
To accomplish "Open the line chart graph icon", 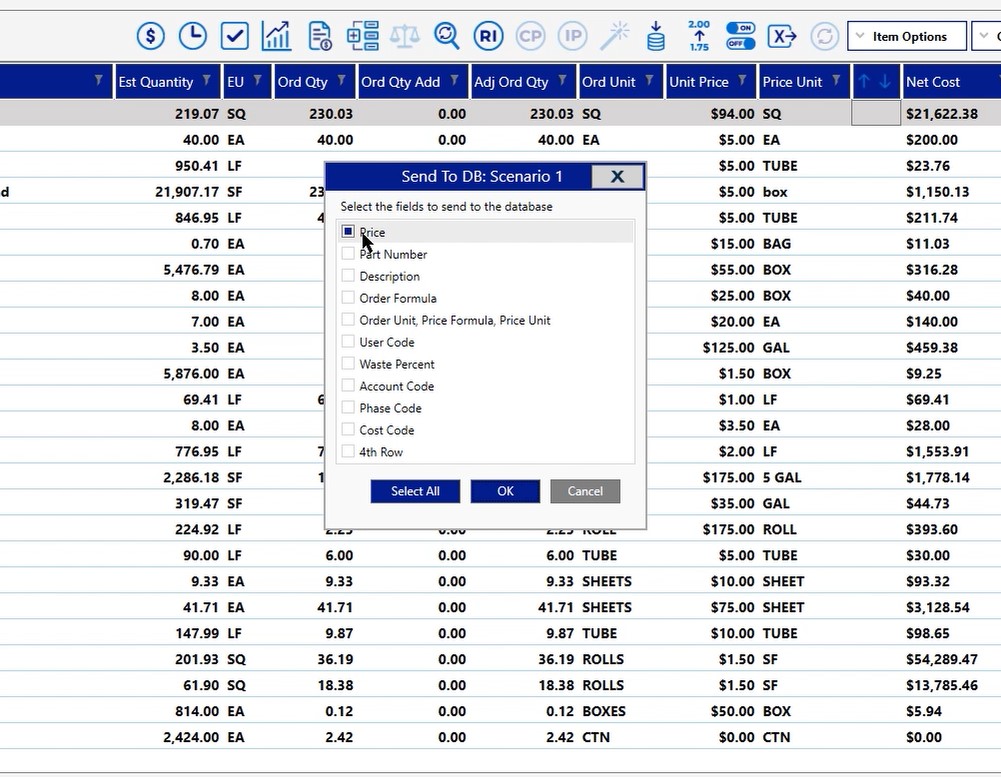I will (276, 37).
